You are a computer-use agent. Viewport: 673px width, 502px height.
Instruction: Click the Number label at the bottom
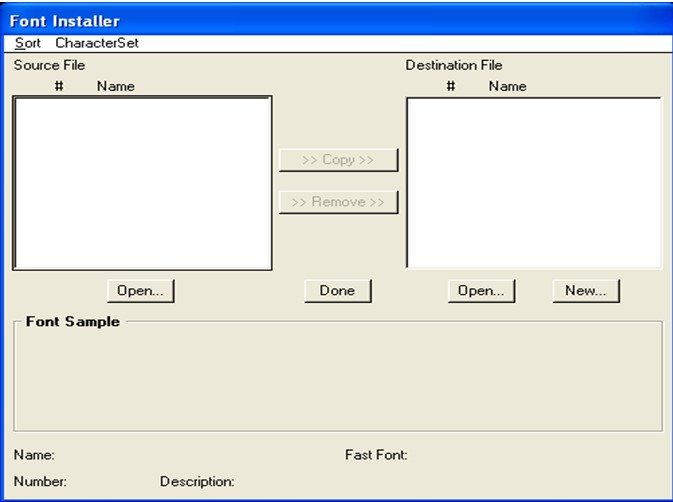pos(40,482)
